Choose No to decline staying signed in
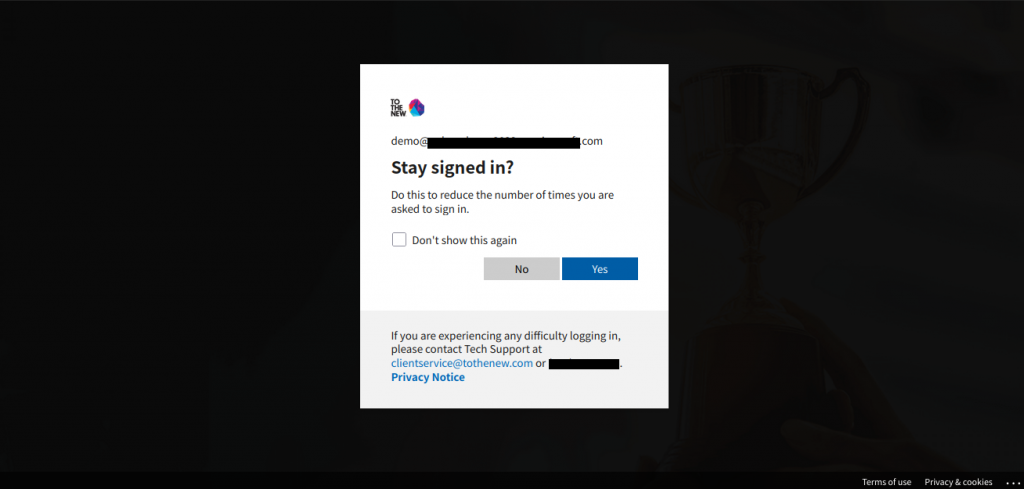The image size is (1024, 489). tap(522, 269)
